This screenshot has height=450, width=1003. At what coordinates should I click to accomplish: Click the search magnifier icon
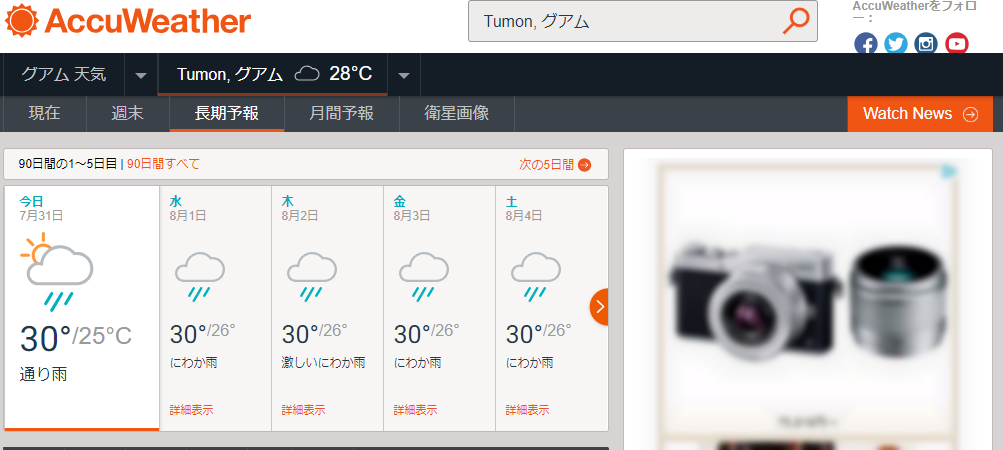795,21
